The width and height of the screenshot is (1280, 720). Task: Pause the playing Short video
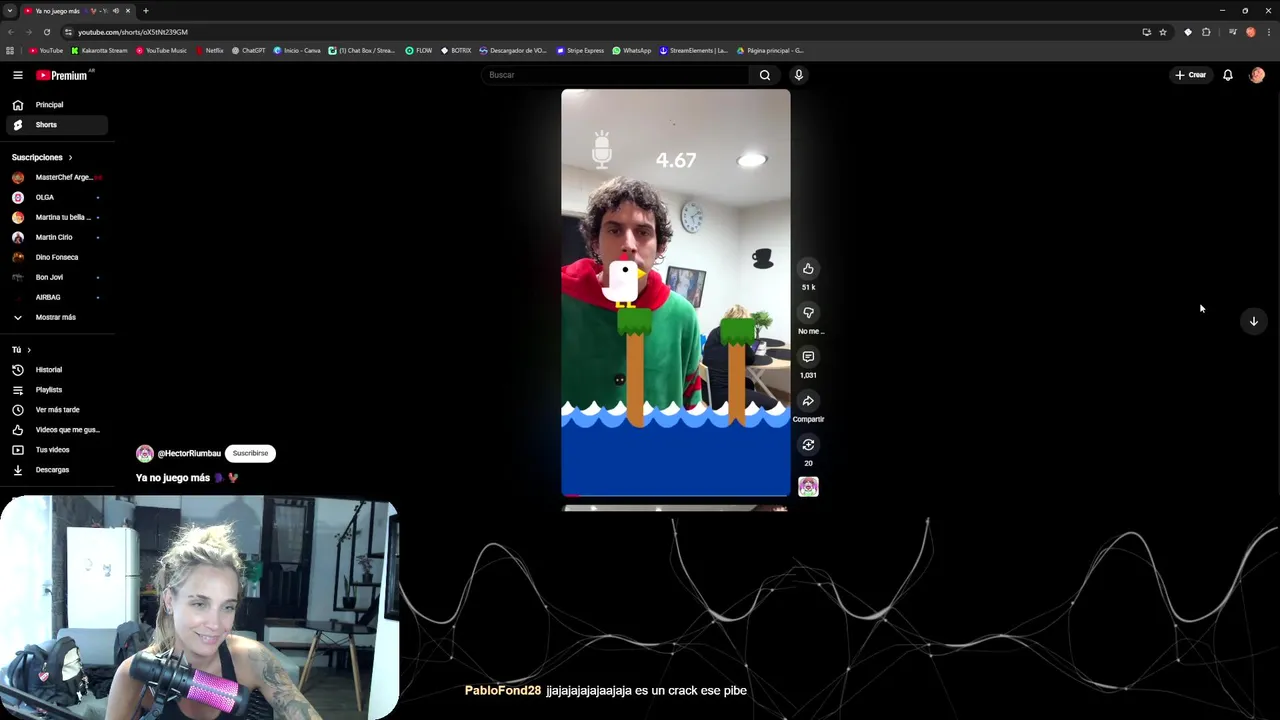(675, 293)
